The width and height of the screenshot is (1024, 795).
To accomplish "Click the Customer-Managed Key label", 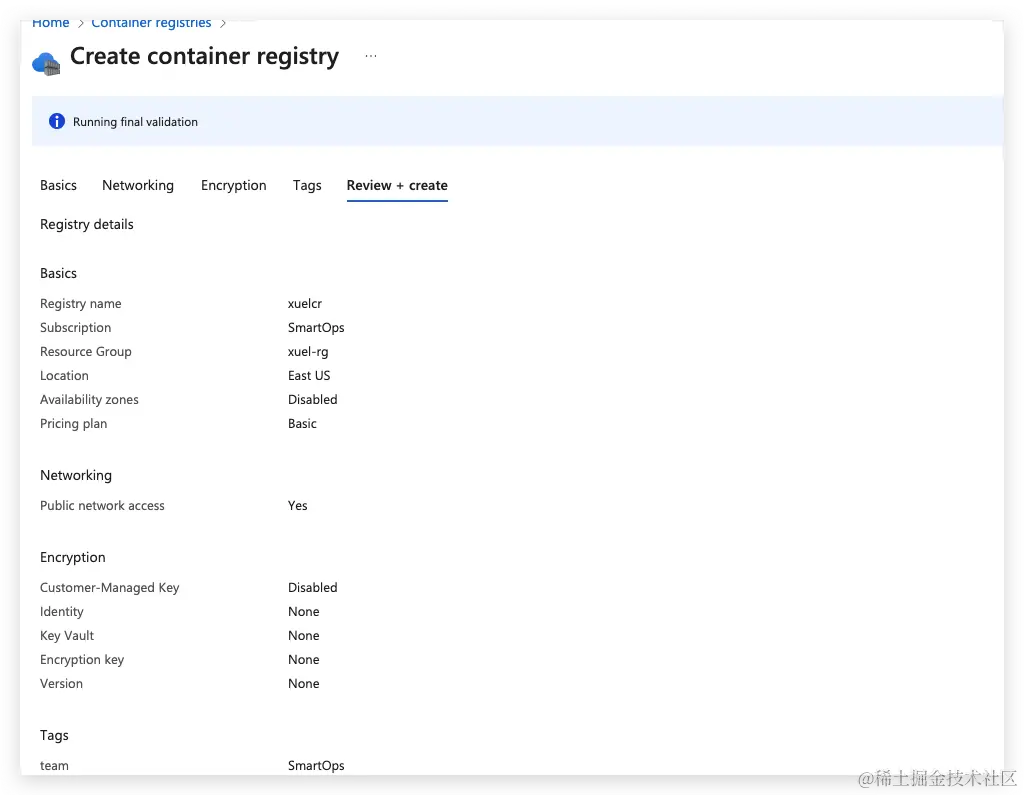I will (x=109, y=587).
